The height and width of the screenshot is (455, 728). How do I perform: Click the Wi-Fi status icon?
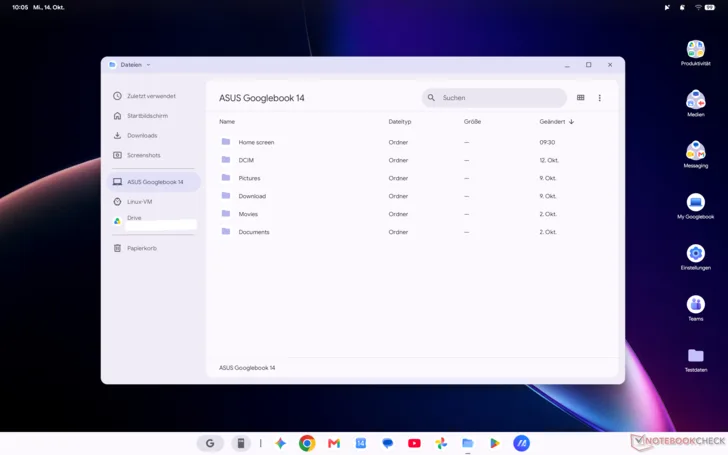698,7
